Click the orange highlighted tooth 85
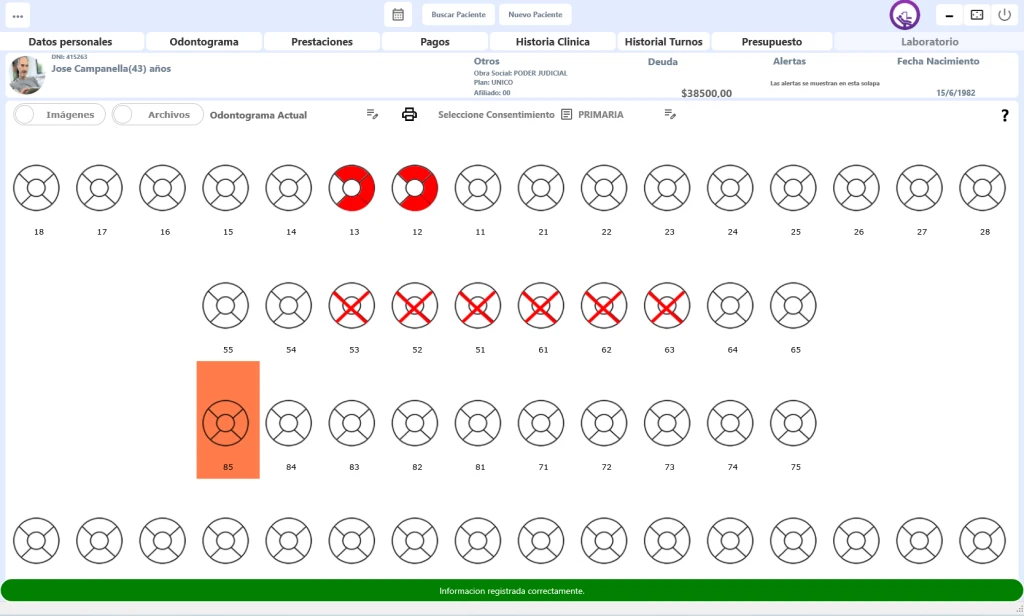This screenshot has height=616, width=1024. (227, 422)
